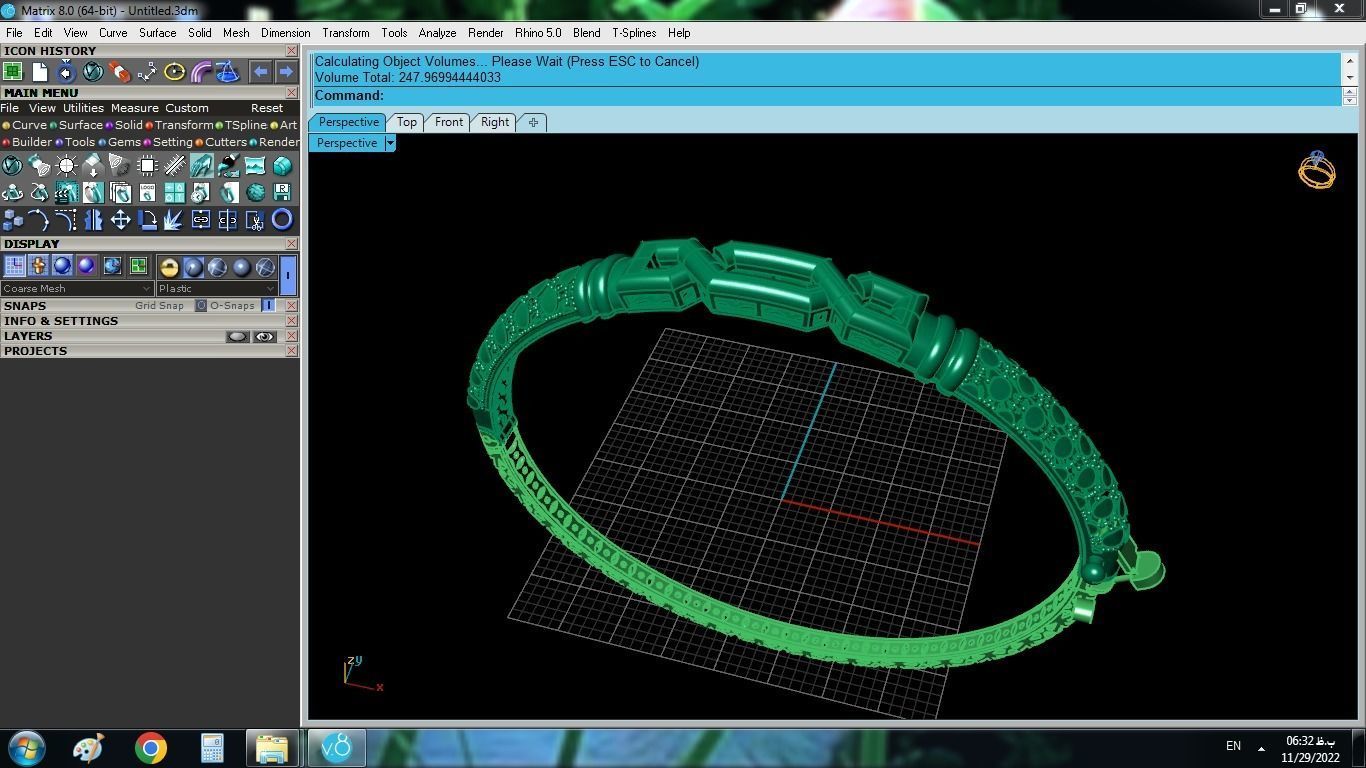Screen dimensions: 1366x768
Task: Click the red eraser icon in Icon History
Action: pos(120,72)
